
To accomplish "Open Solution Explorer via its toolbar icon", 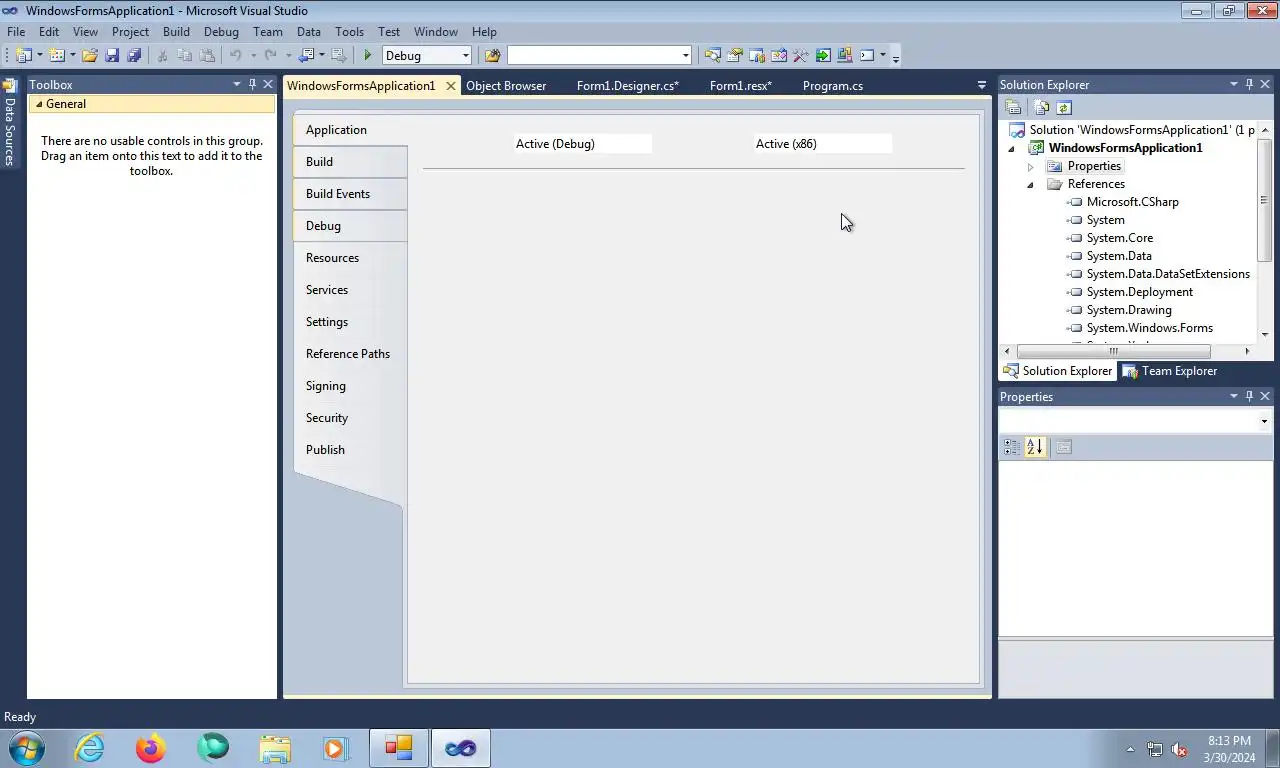I will point(713,56).
